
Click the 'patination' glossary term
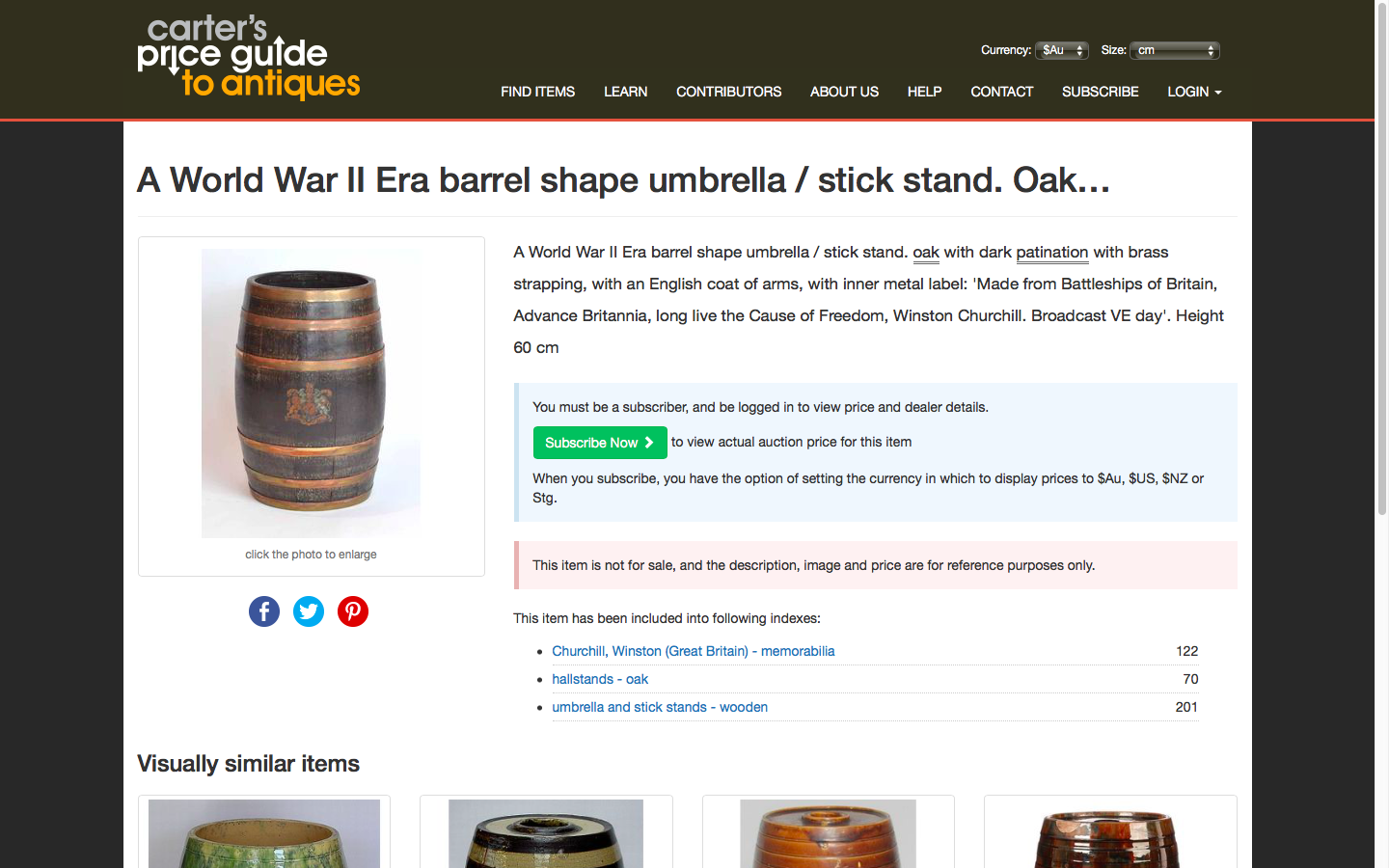tap(1052, 253)
